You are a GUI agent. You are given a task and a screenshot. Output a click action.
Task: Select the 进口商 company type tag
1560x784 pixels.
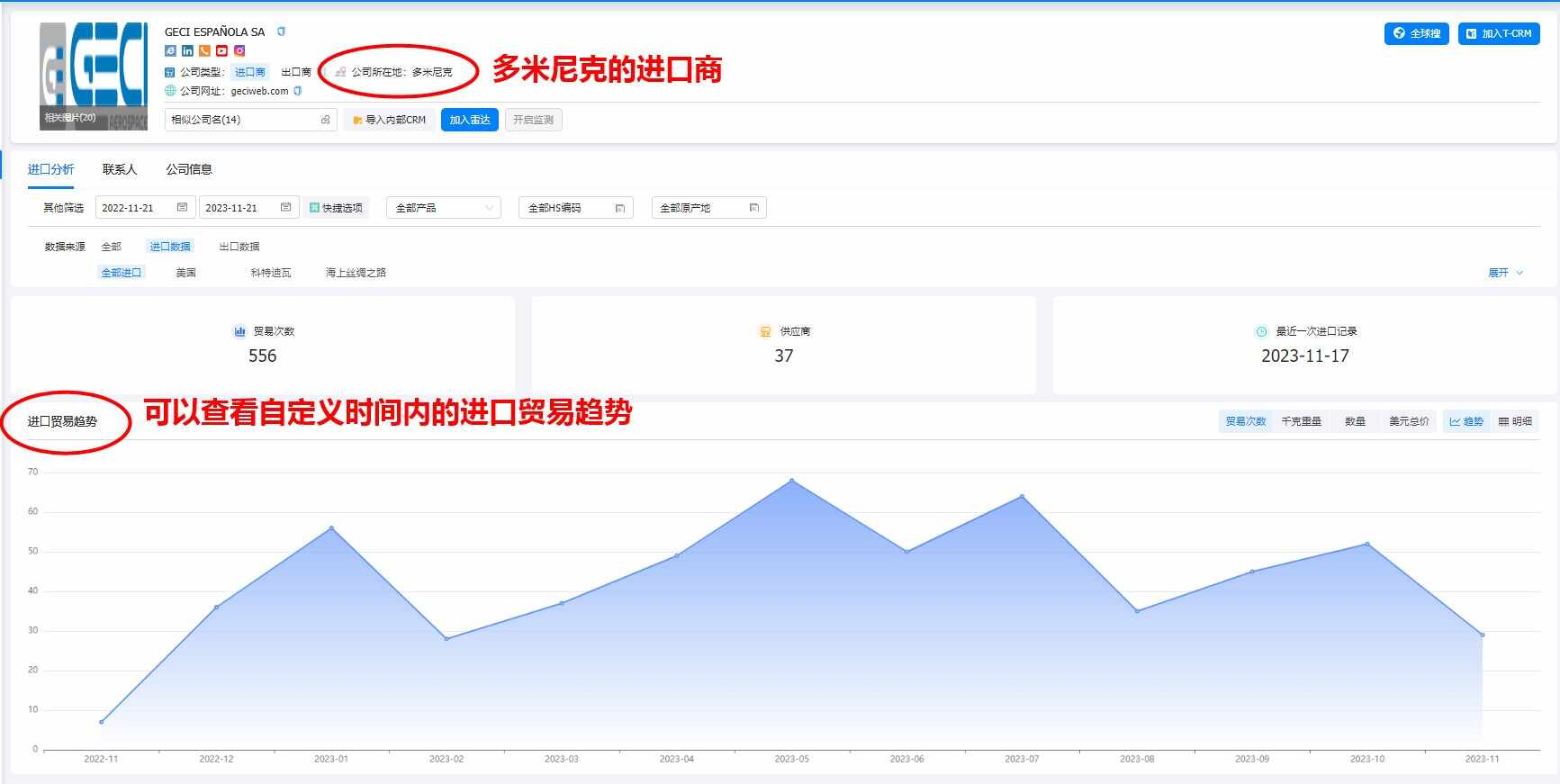250,72
